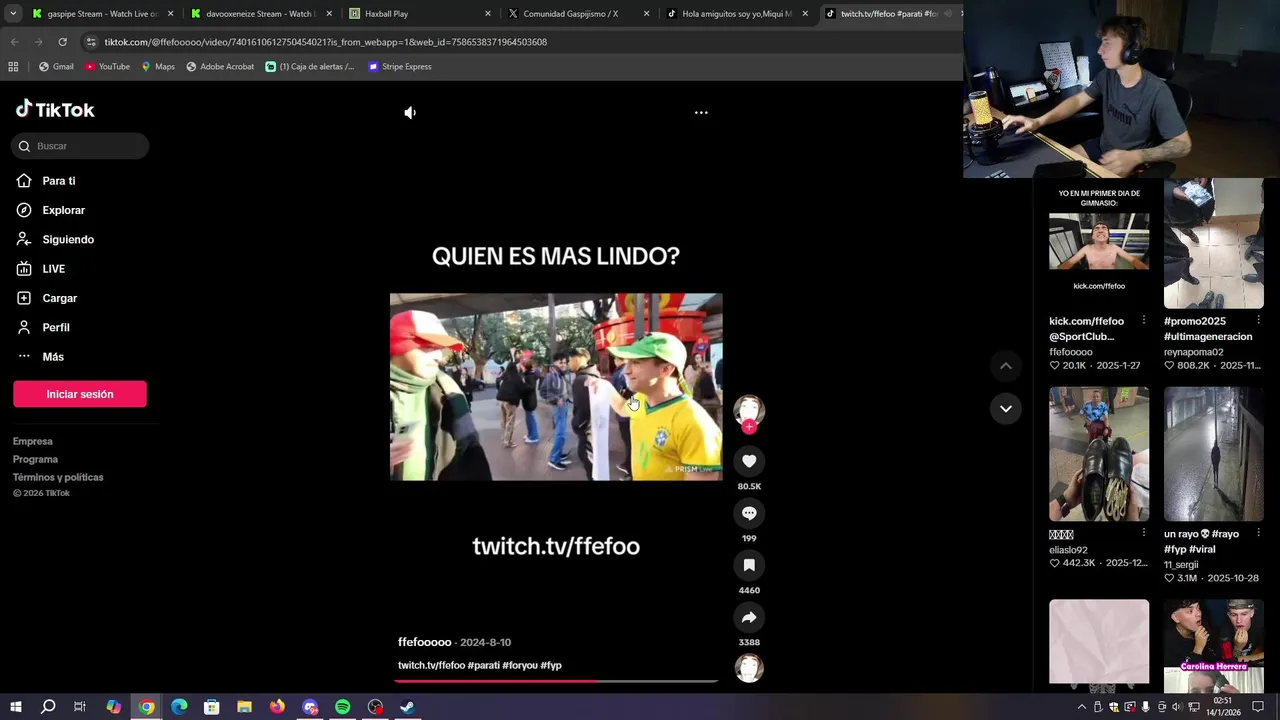This screenshot has height=720, width=1280.
Task: Open options for the kick.com/ffefoo card
Action: pyautogui.click(x=1144, y=320)
